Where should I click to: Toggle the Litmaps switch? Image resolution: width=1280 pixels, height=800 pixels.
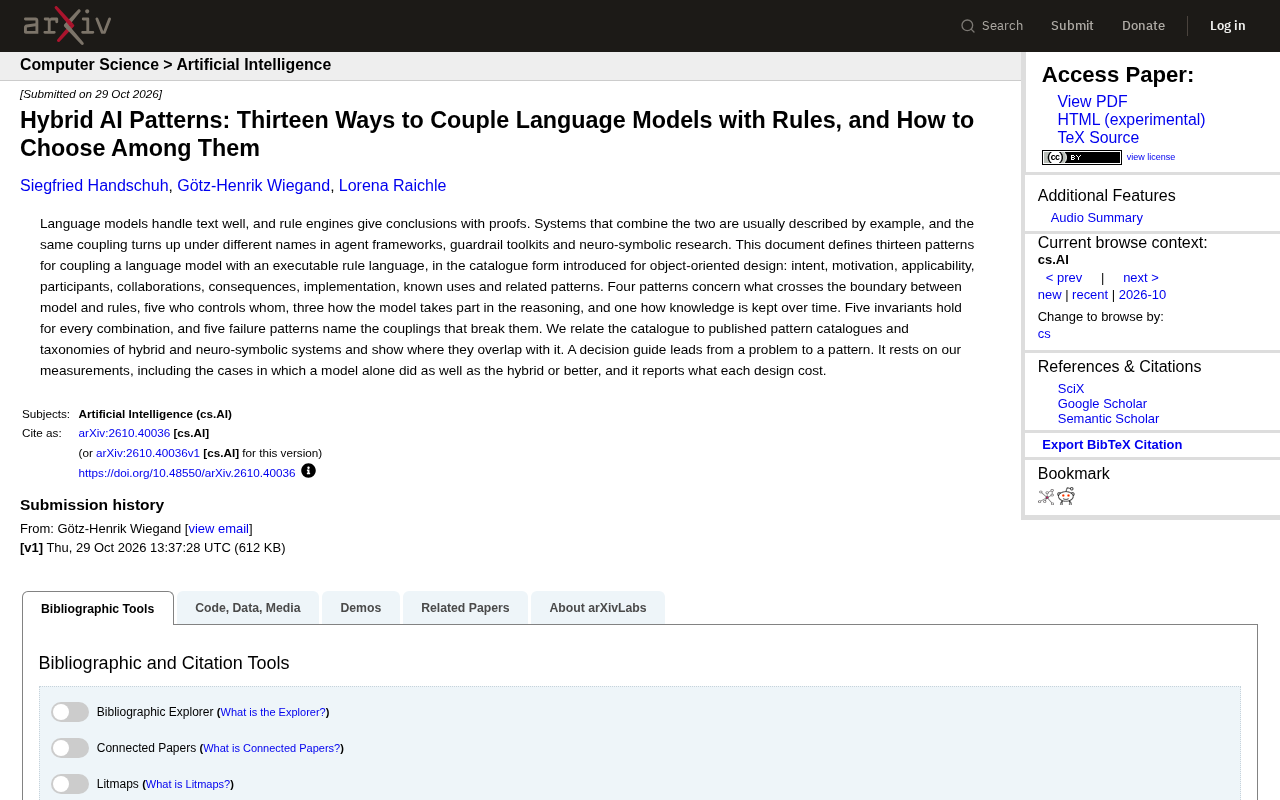pos(70,784)
